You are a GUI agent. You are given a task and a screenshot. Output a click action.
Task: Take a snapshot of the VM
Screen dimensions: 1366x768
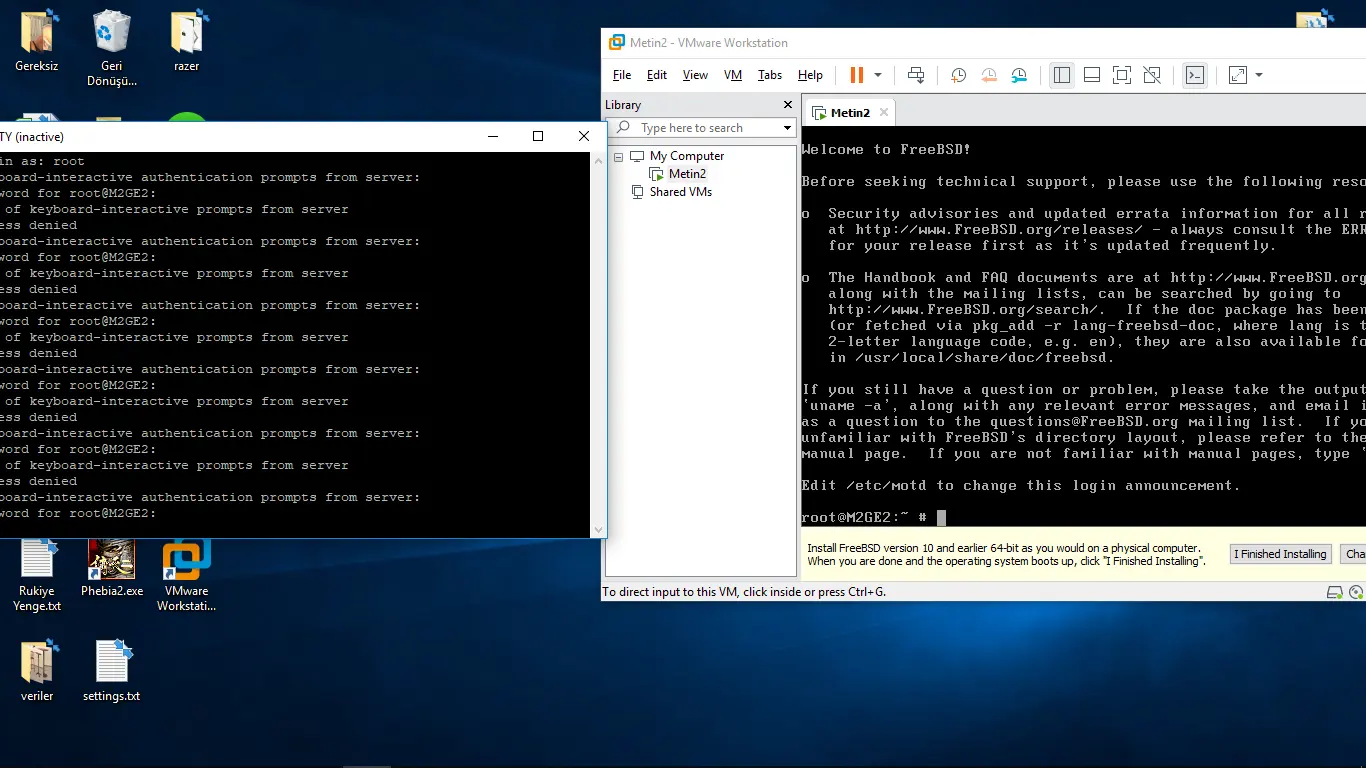(958, 75)
